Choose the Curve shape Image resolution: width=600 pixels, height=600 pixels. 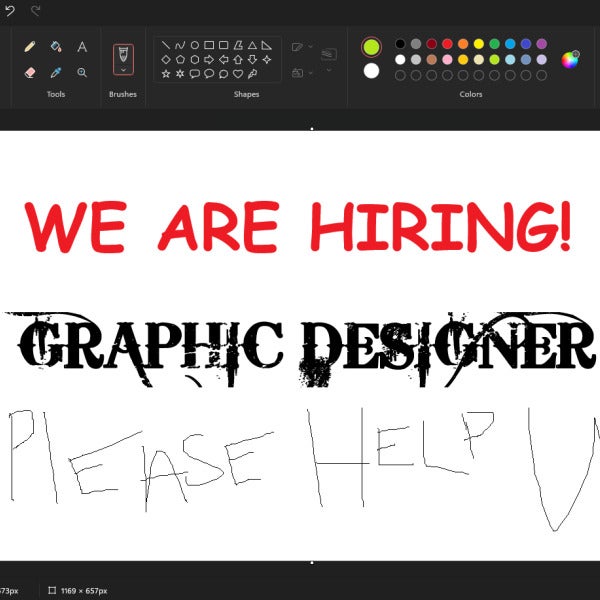pos(180,45)
